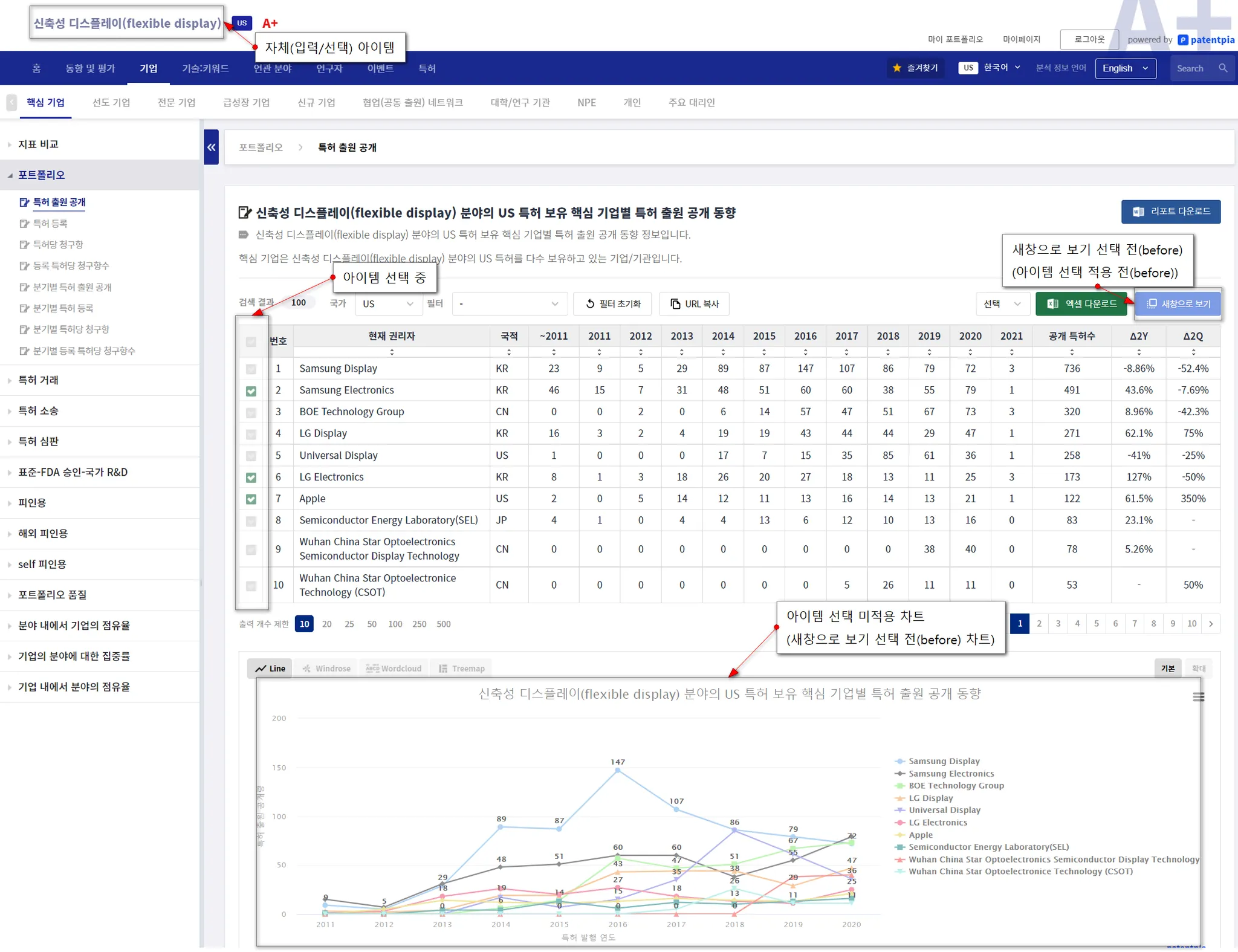Uncheck the Samsung Electronics row checkbox

251,391
